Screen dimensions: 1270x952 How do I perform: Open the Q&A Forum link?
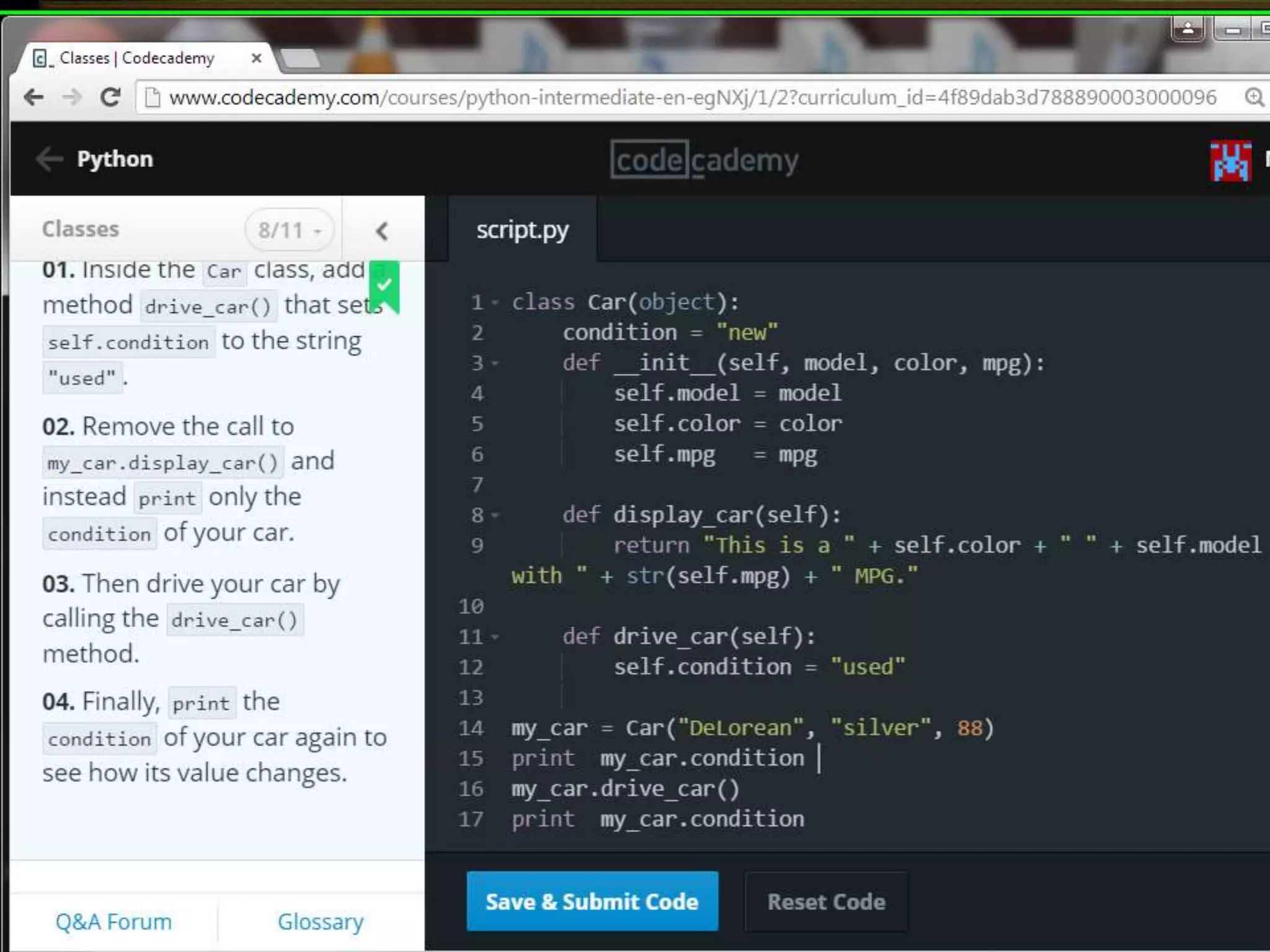coord(113,922)
